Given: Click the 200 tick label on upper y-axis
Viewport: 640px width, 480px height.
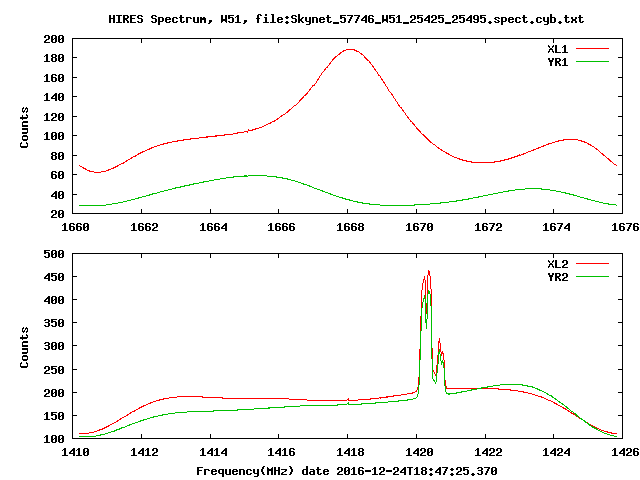Looking at the screenshot, I should pyautogui.click(x=54, y=39).
